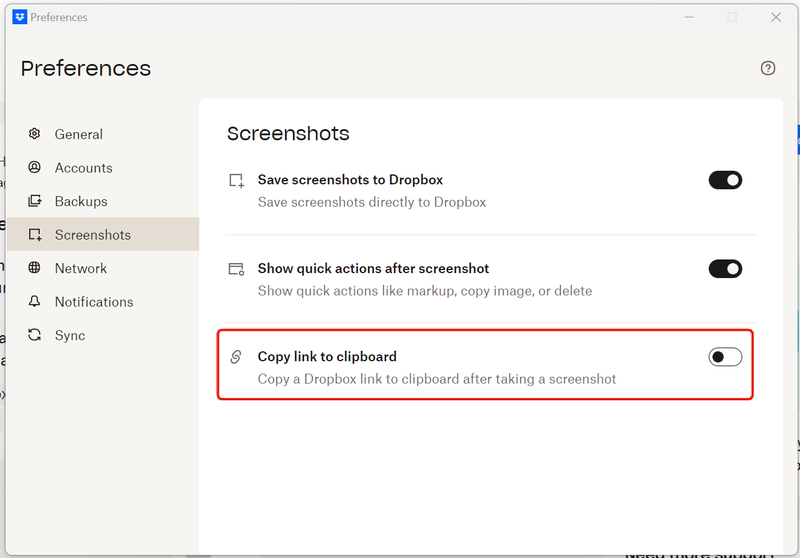Click the Accounts person icon
This screenshot has width=800, height=558.
[35, 168]
